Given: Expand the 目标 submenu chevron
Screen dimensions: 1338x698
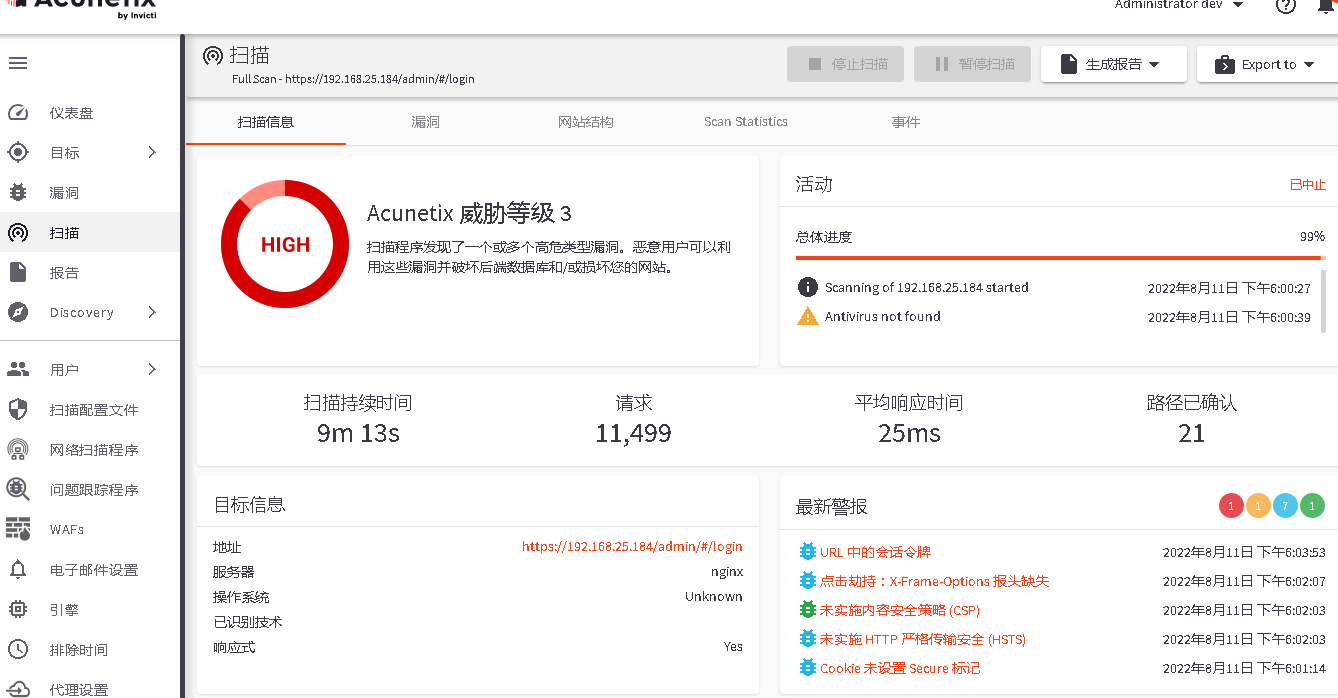Looking at the screenshot, I should (x=152, y=152).
